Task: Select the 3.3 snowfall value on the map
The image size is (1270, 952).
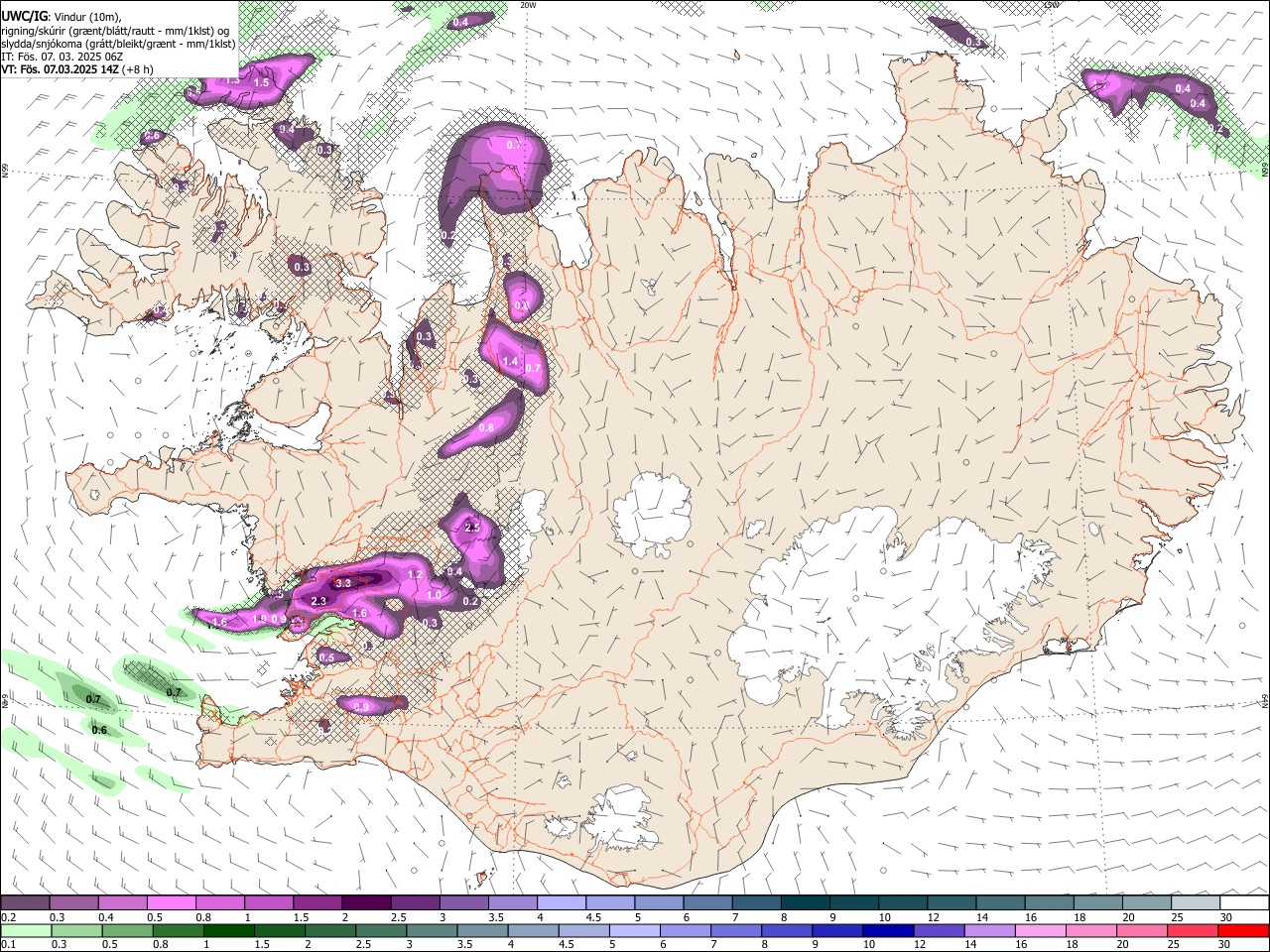Action: (344, 584)
